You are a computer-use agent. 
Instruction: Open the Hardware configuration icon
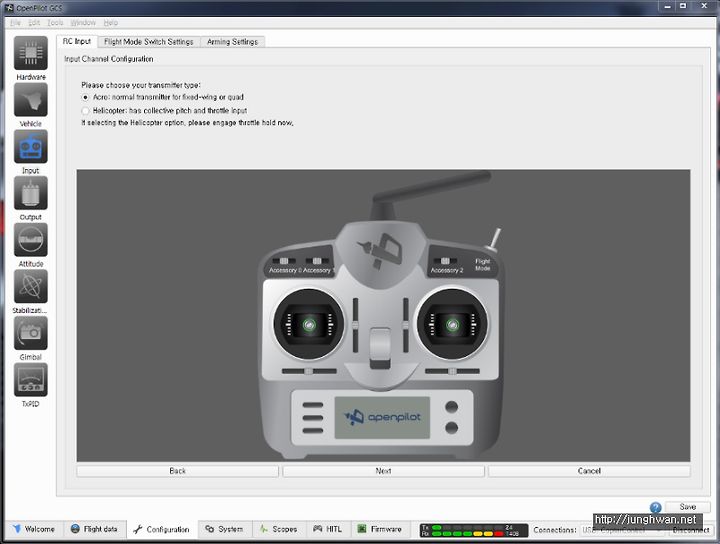[x=30, y=53]
